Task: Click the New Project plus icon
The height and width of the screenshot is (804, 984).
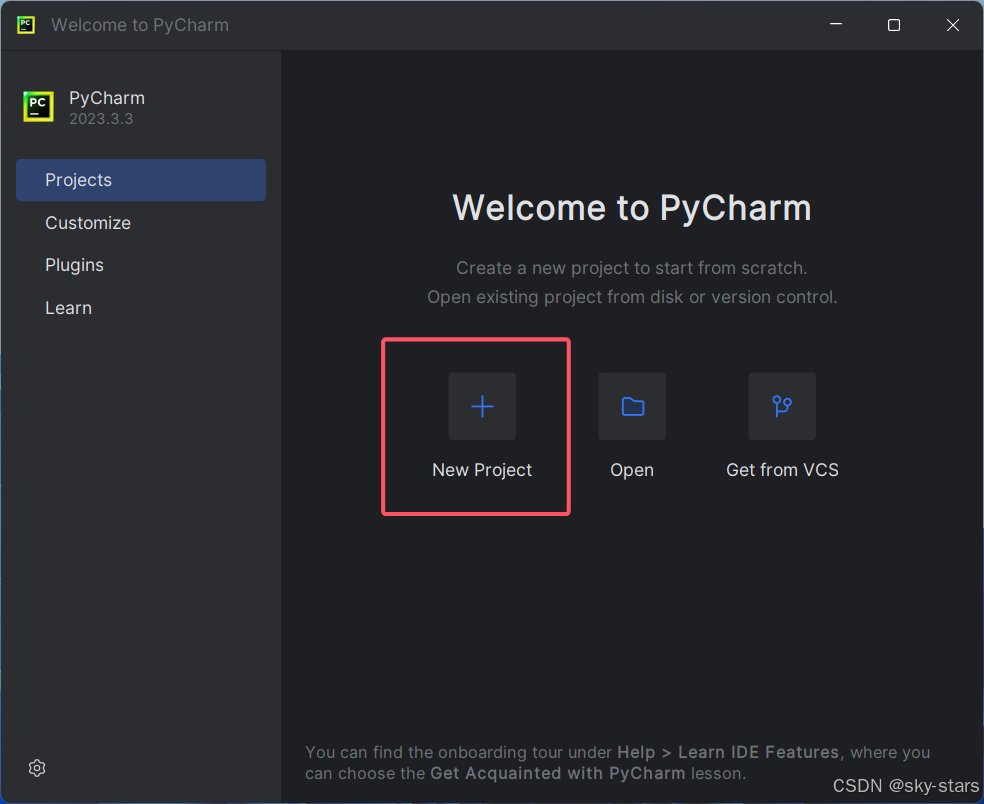Action: coord(482,406)
